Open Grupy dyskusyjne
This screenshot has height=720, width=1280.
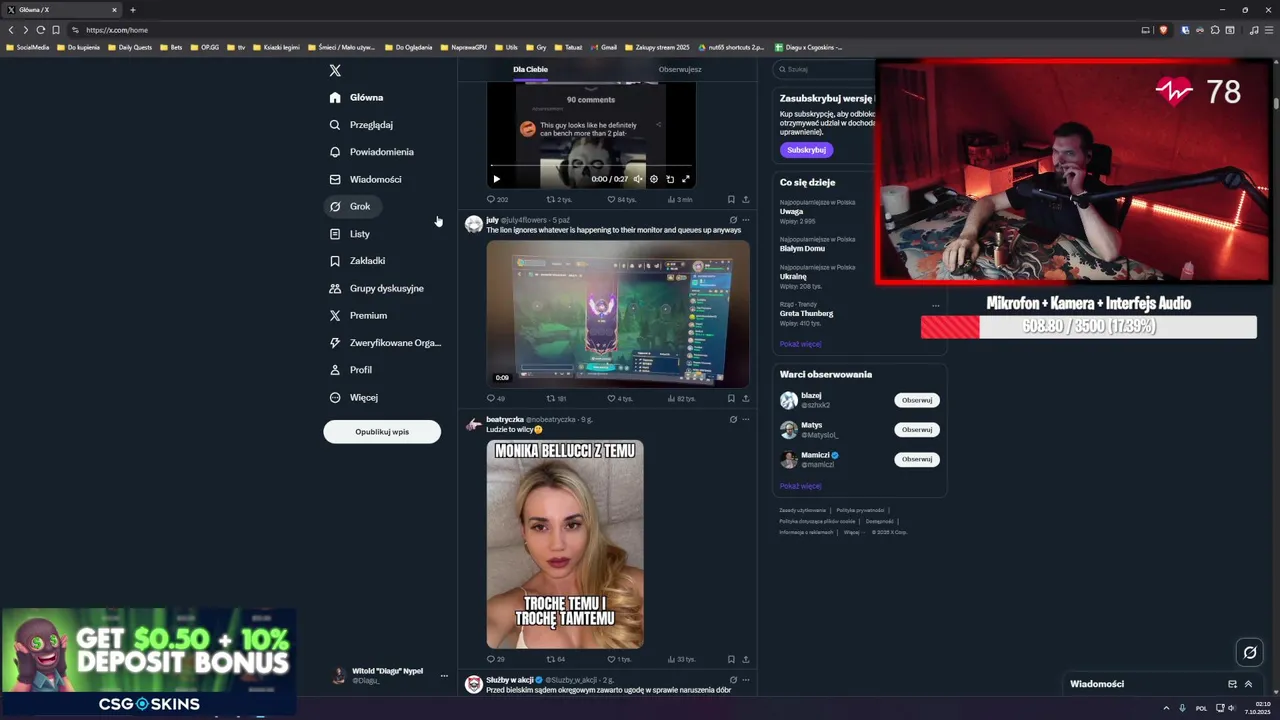(377, 288)
